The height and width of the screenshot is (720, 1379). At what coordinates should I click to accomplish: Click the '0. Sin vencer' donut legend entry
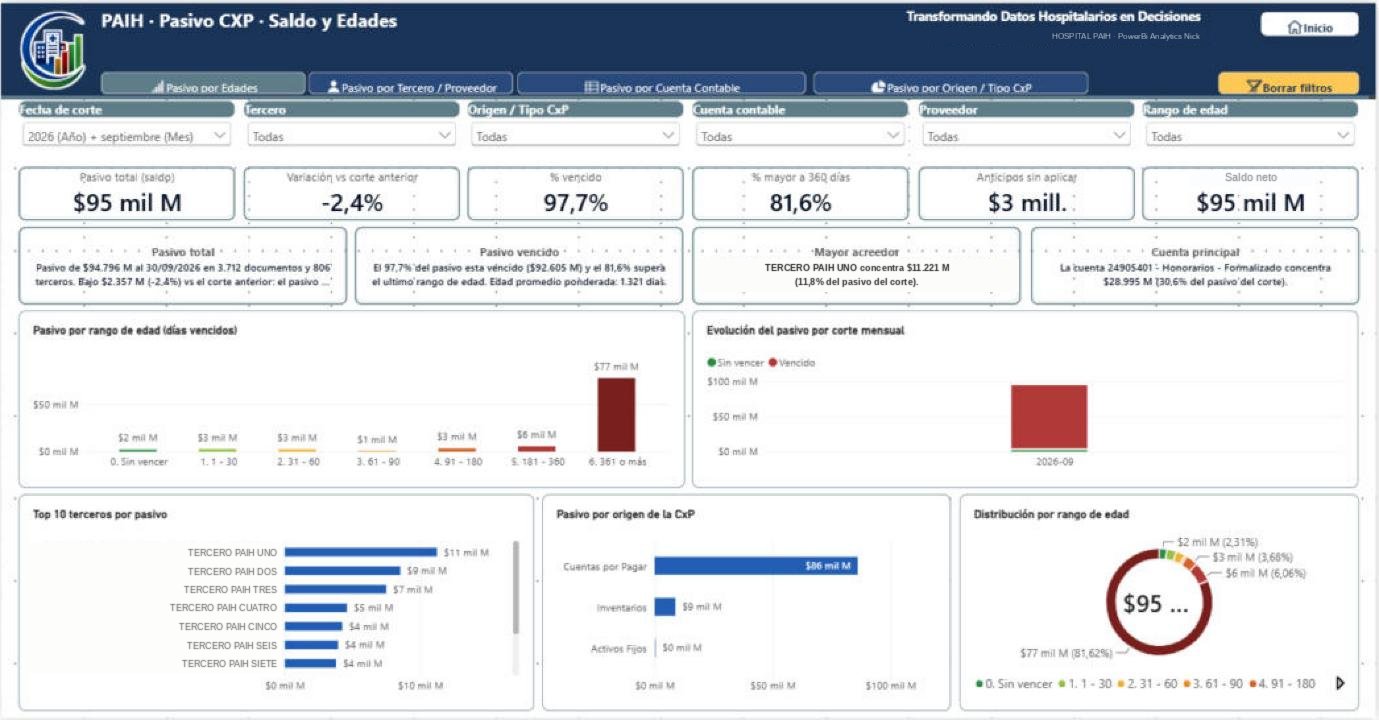click(x=1014, y=684)
